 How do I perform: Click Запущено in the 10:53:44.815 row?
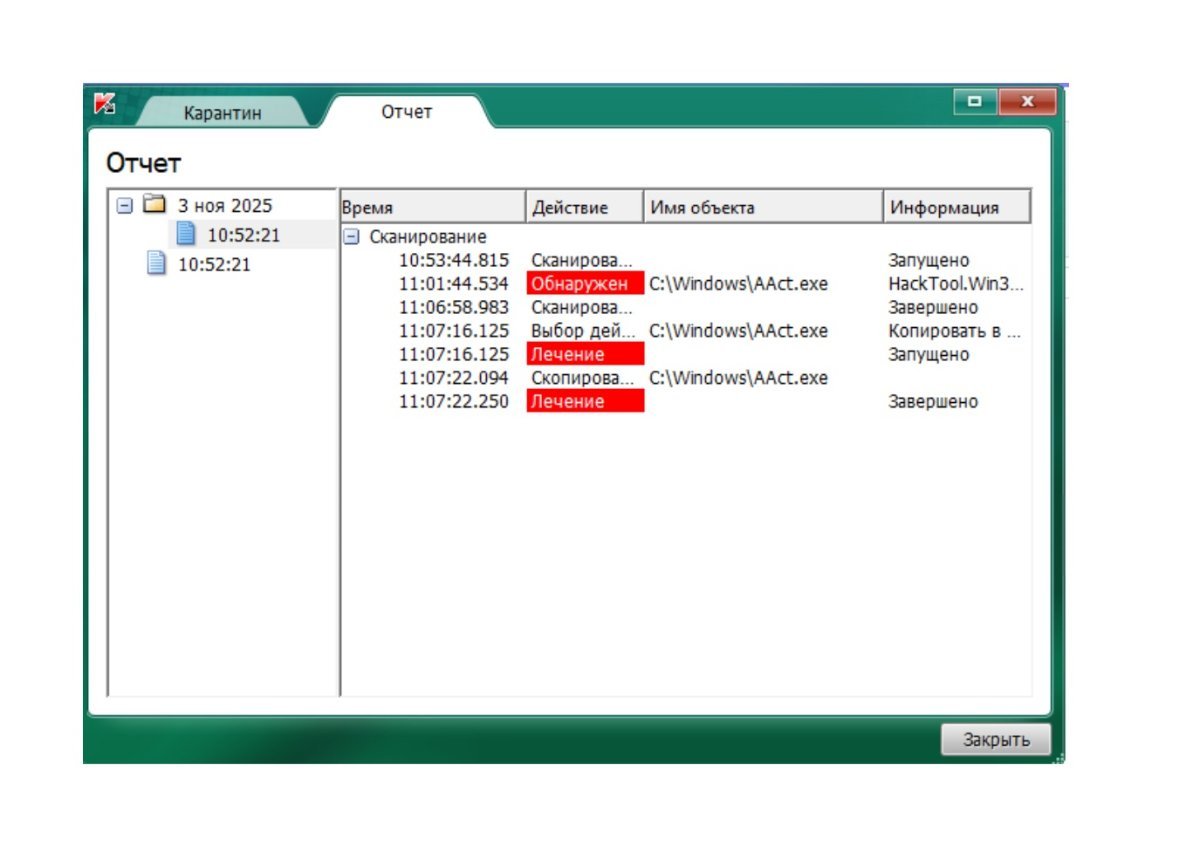929,261
